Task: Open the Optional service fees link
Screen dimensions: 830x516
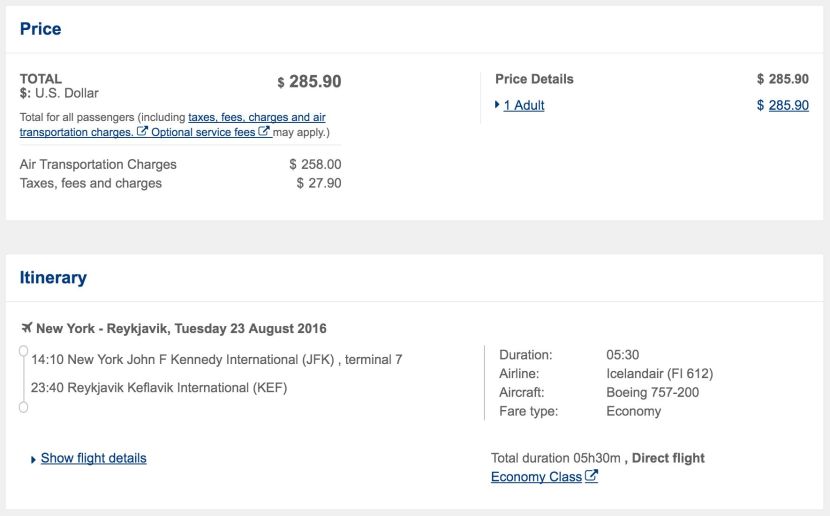Action: click(203, 132)
